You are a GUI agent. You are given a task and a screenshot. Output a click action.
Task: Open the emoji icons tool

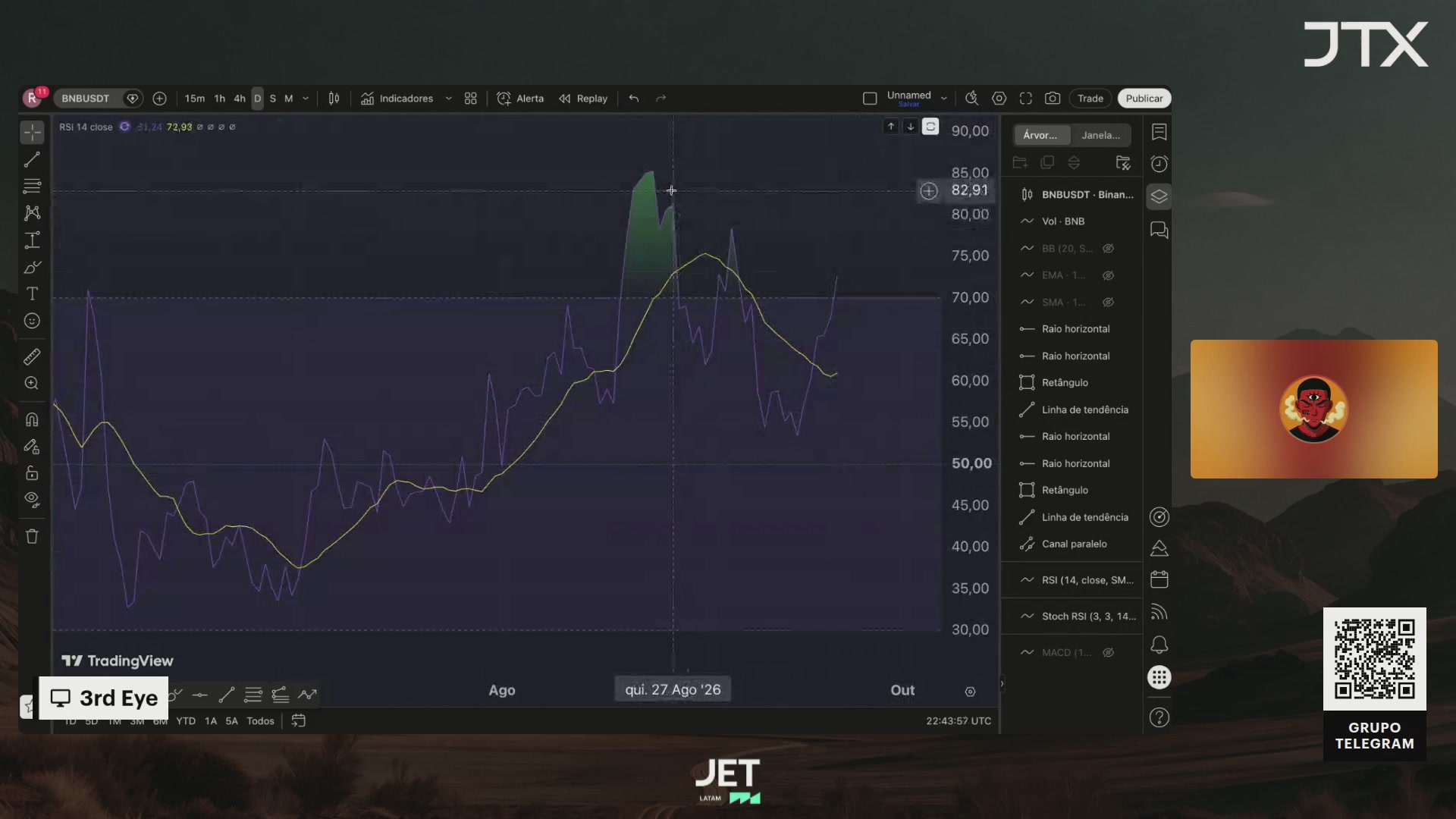[32, 321]
